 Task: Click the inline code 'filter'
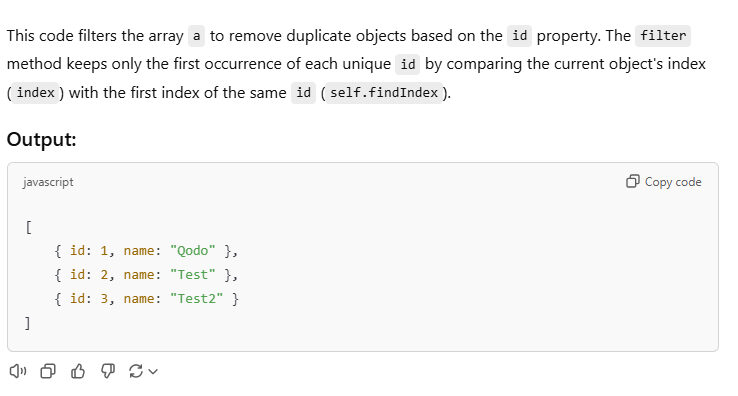coord(663,36)
